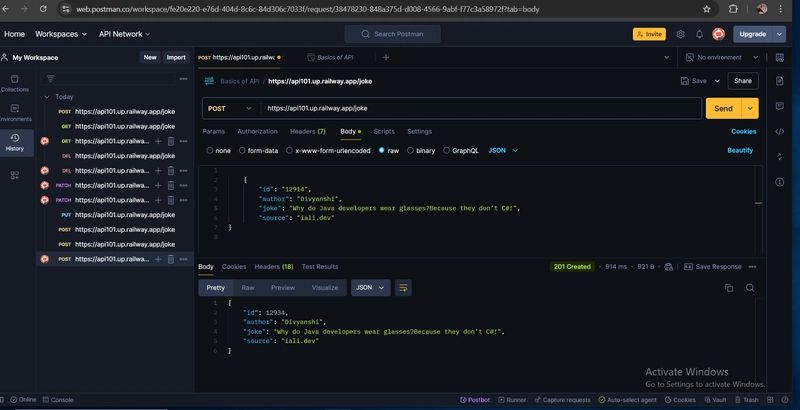Click the Share button
Screen dimensions: 800x410
click(x=743, y=81)
